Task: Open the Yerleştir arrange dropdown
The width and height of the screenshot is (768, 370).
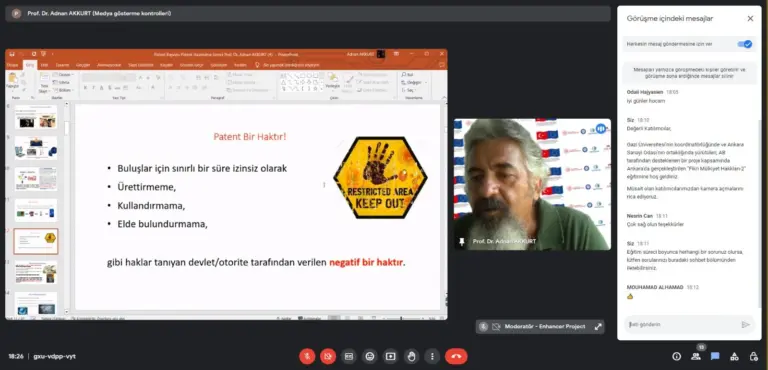Action: 333,82
